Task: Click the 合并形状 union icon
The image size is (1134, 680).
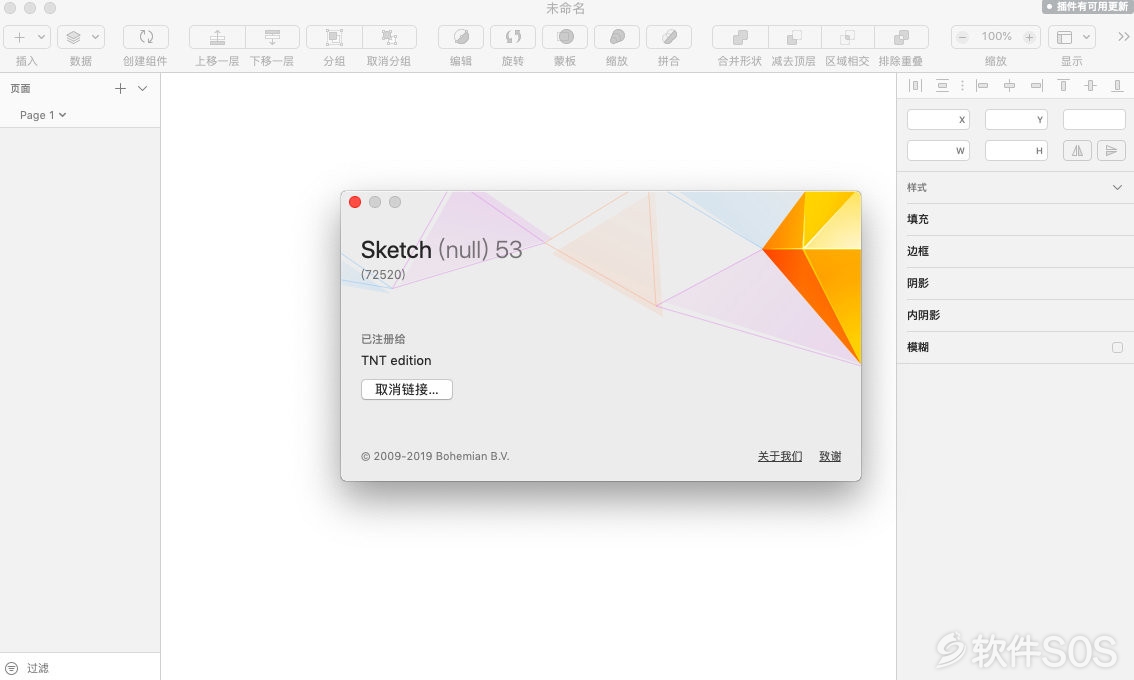Action: click(x=740, y=37)
